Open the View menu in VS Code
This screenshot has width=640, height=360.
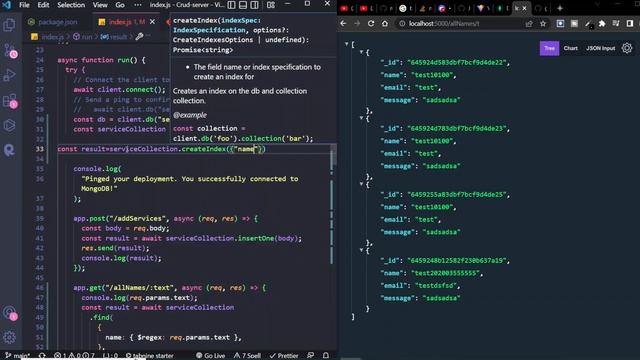coord(100,5)
